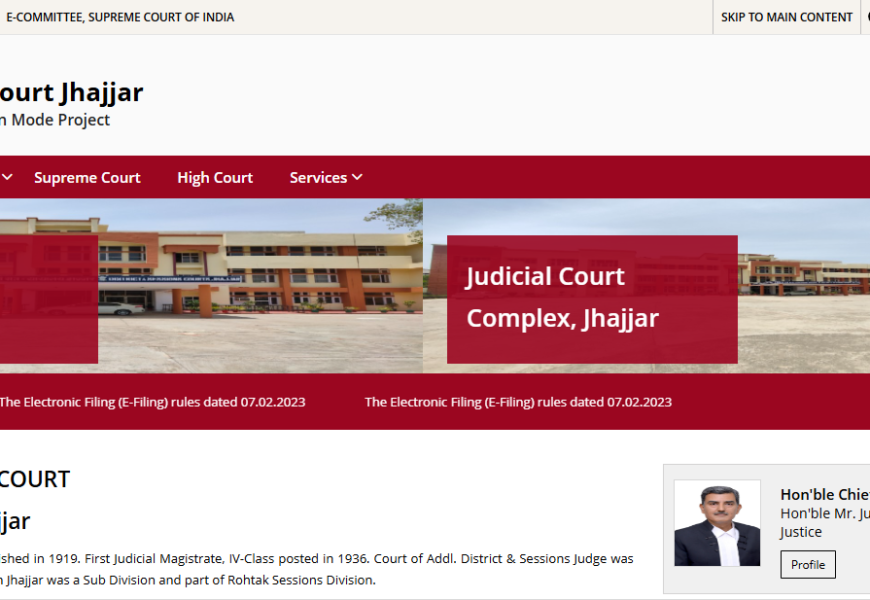Click the partially visible red caption box
Viewport: 870px width, 600px height.
pyautogui.click(x=49, y=299)
